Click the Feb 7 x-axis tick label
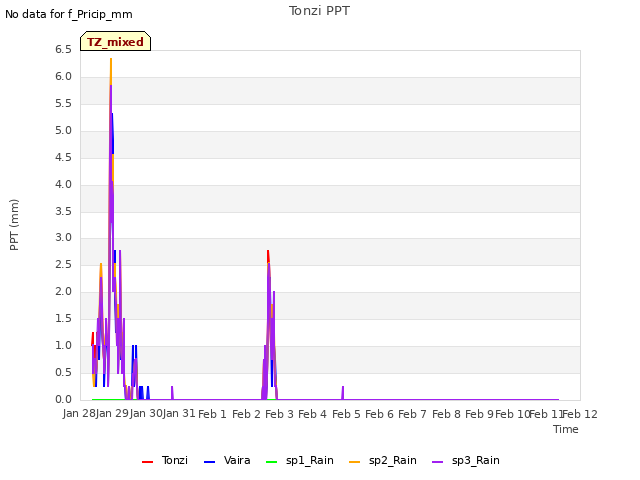Viewport: 640px width, 480px height. (412, 414)
